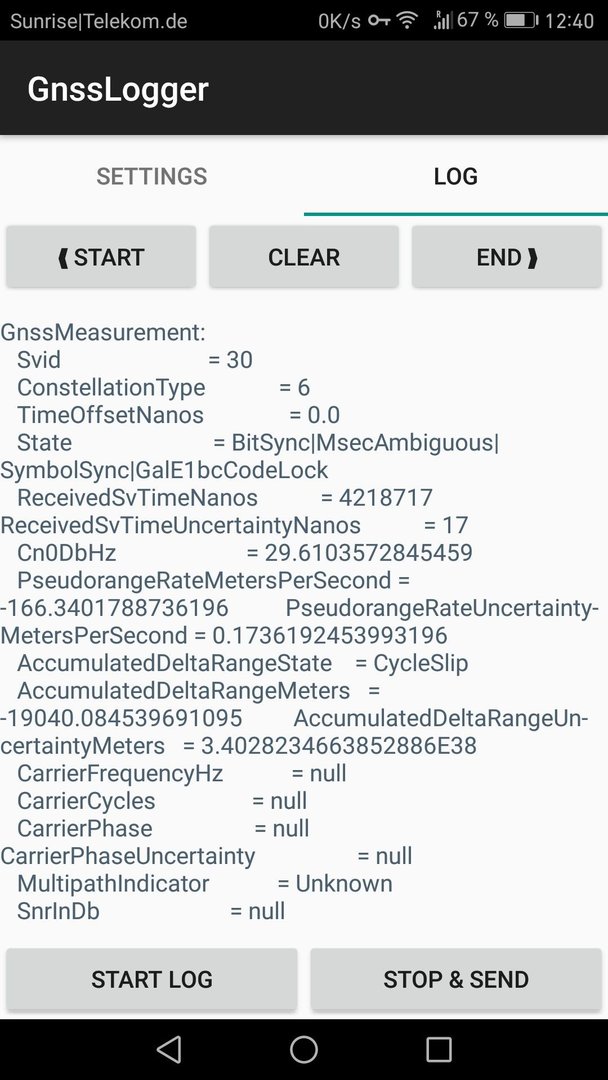Tap the GnssMeasurement header line

[103, 333]
